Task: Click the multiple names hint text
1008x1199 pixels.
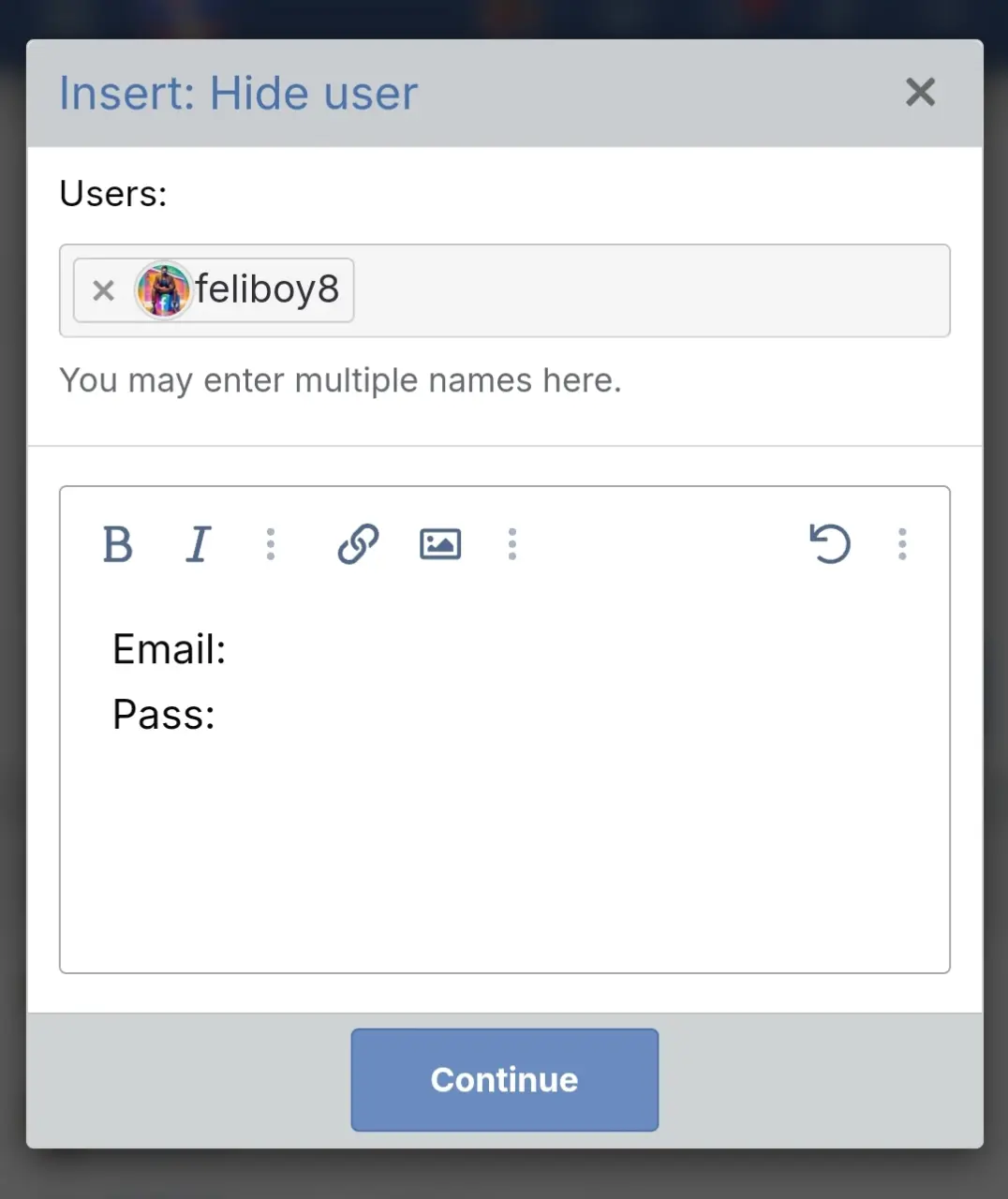Action: point(340,380)
